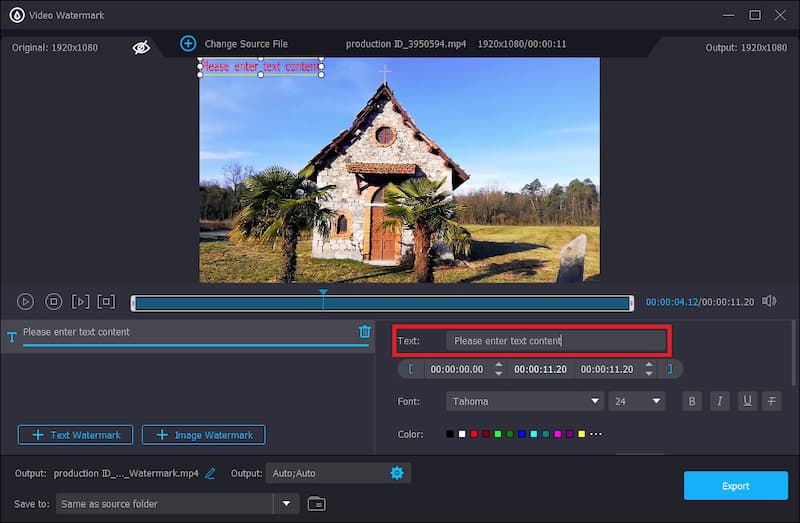Click the Video Watermark app logo
The width and height of the screenshot is (800, 523).
point(16,15)
